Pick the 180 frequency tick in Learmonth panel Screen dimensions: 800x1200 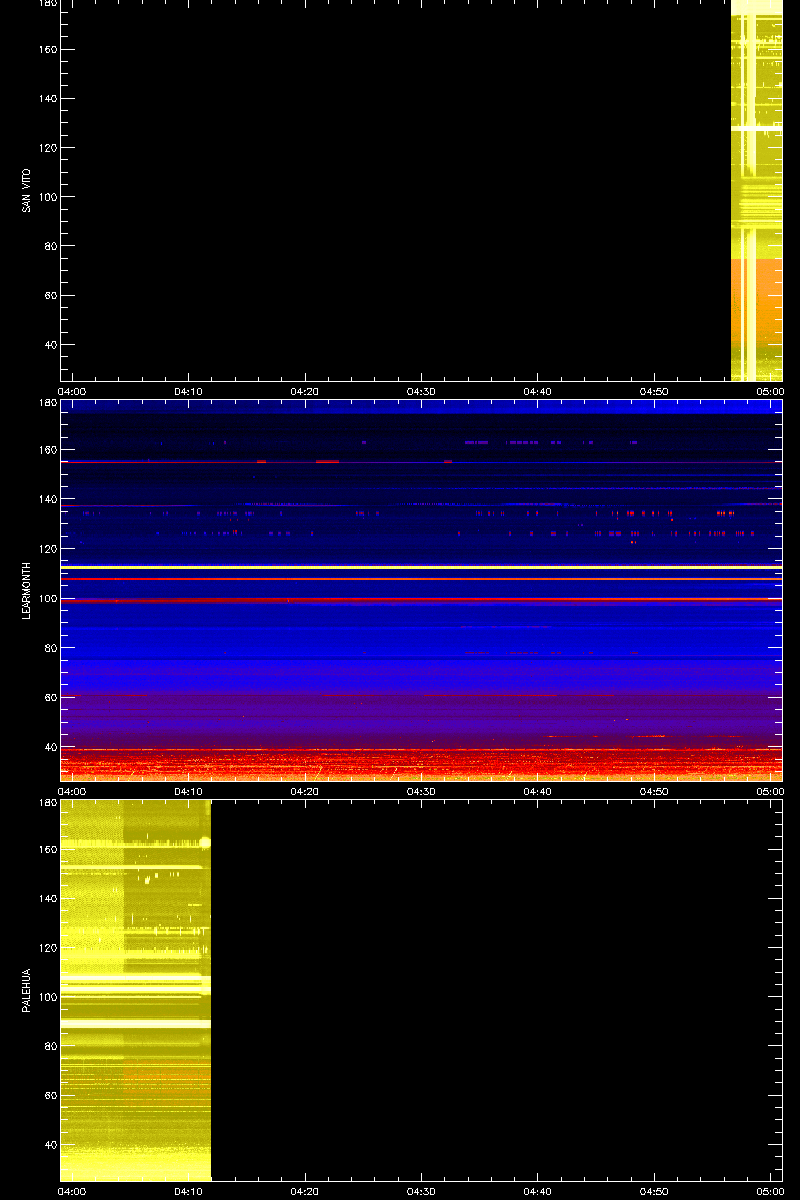click(x=47, y=403)
